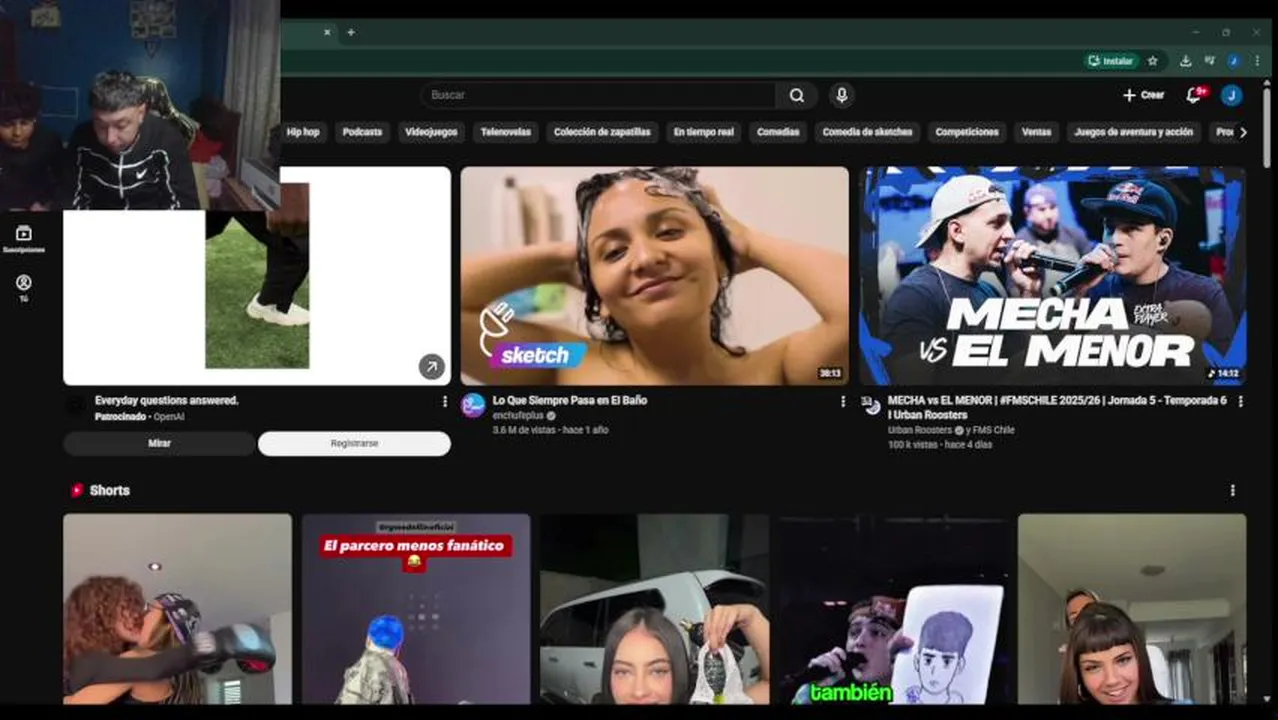1278x720 pixels.
Task: Open YouTube notifications bell
Action: [x=1194, y=95]
